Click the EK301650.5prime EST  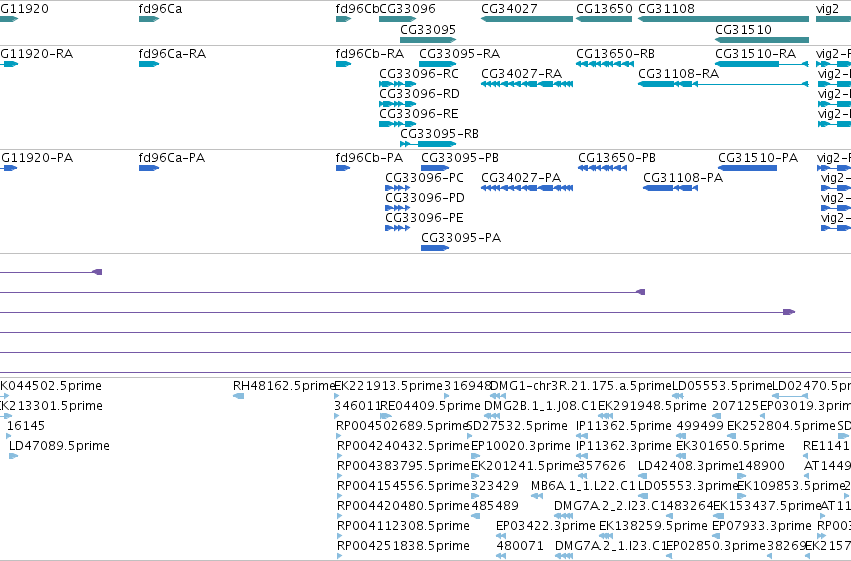point(681,456)
